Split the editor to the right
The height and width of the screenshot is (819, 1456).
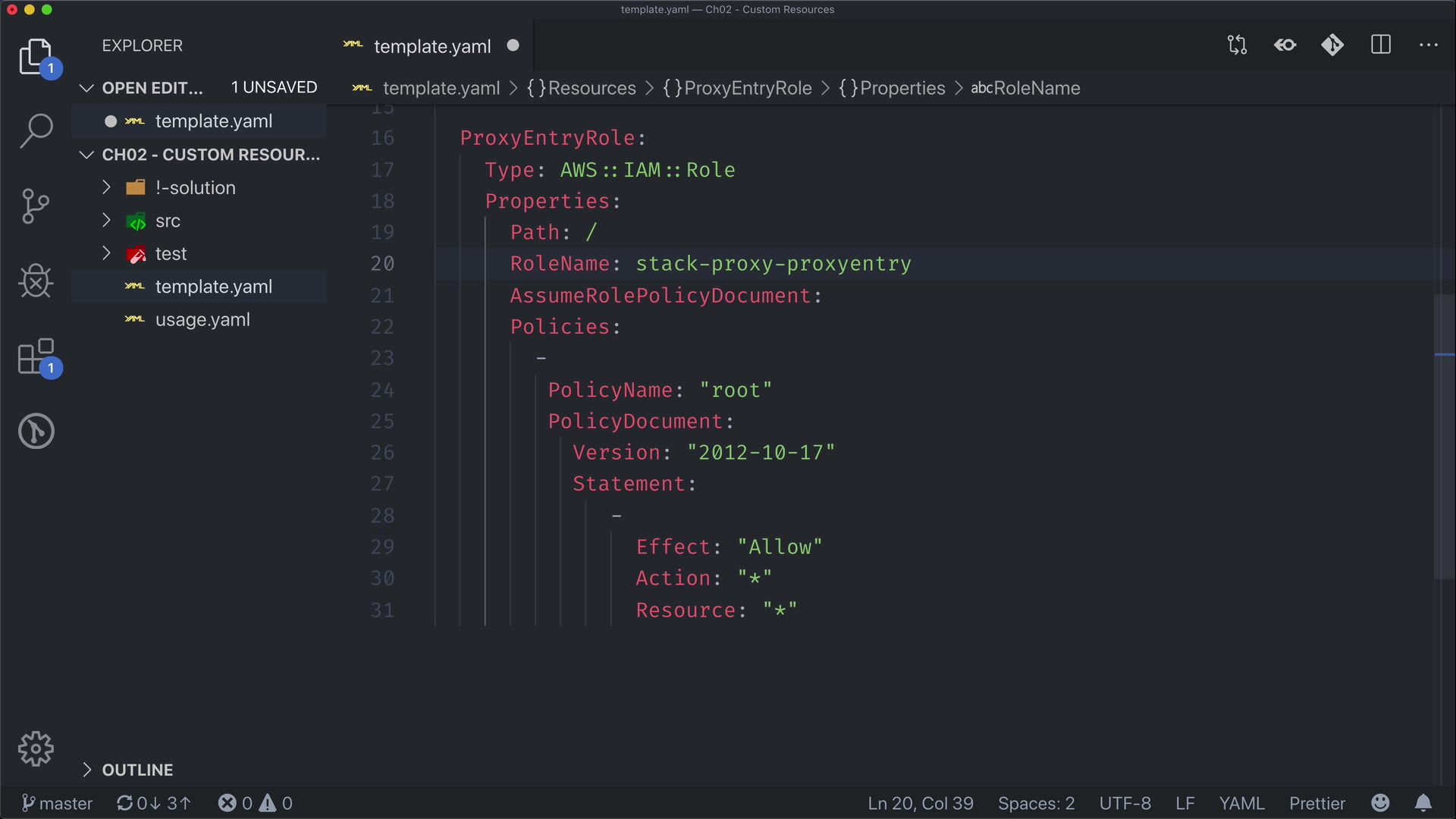pos(1381,45)
